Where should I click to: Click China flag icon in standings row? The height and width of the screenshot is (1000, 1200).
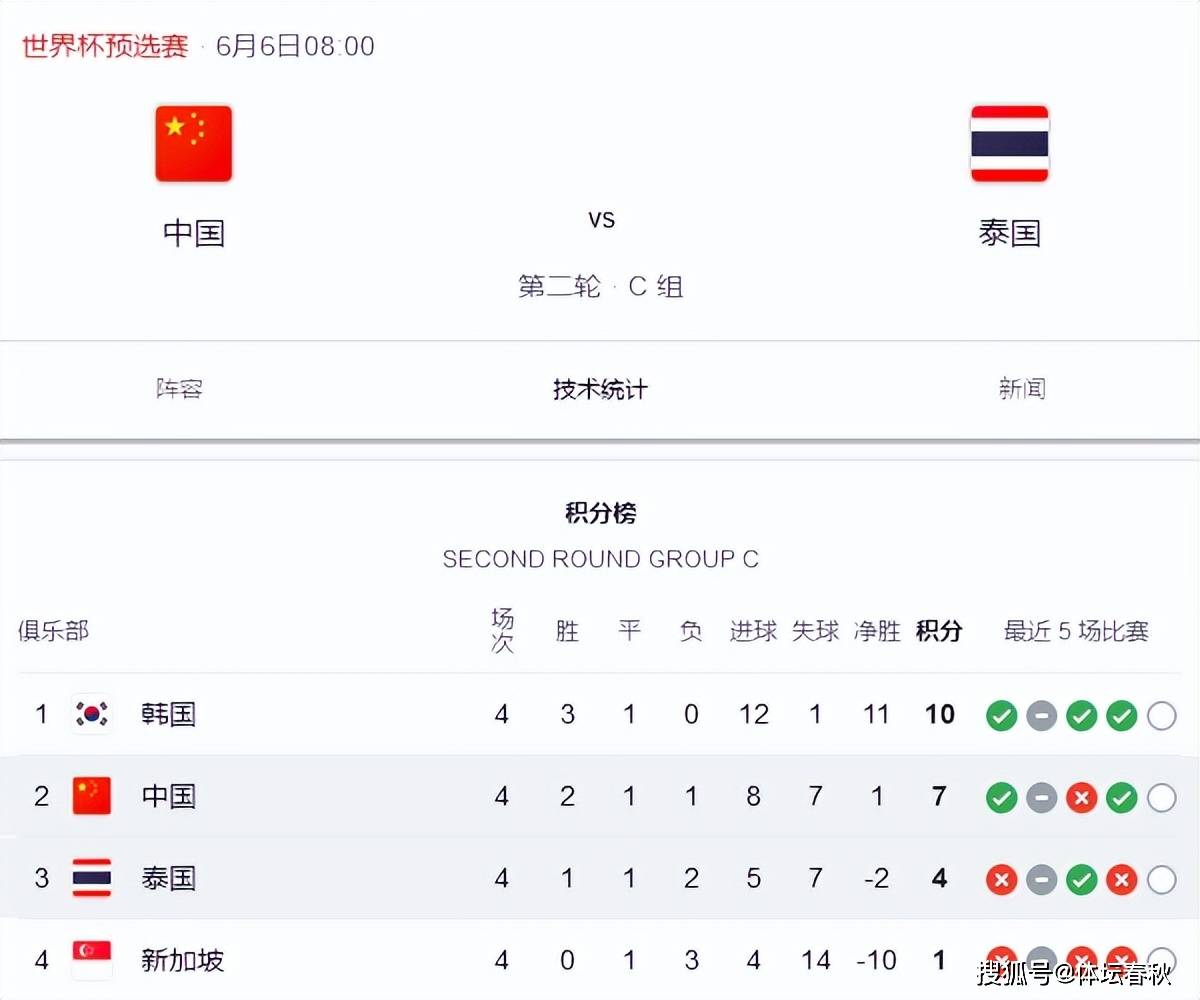coord(92,796)
